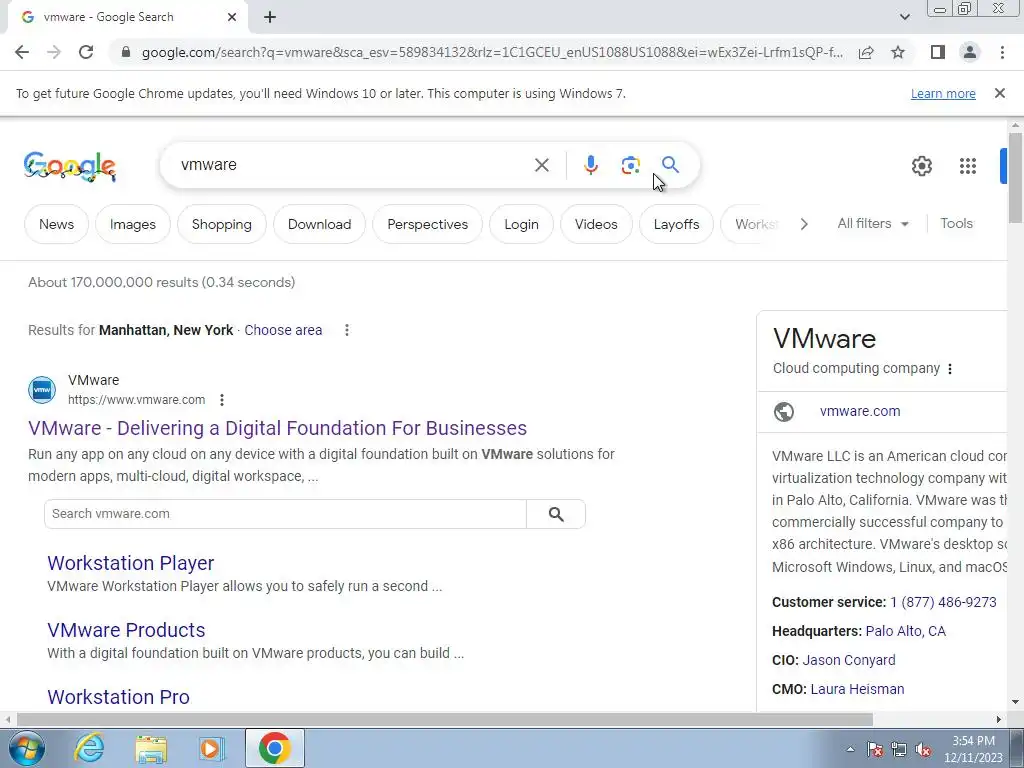
Task: Open vmware.com link in knowledge panel
Action: click(x=860, y=411)
